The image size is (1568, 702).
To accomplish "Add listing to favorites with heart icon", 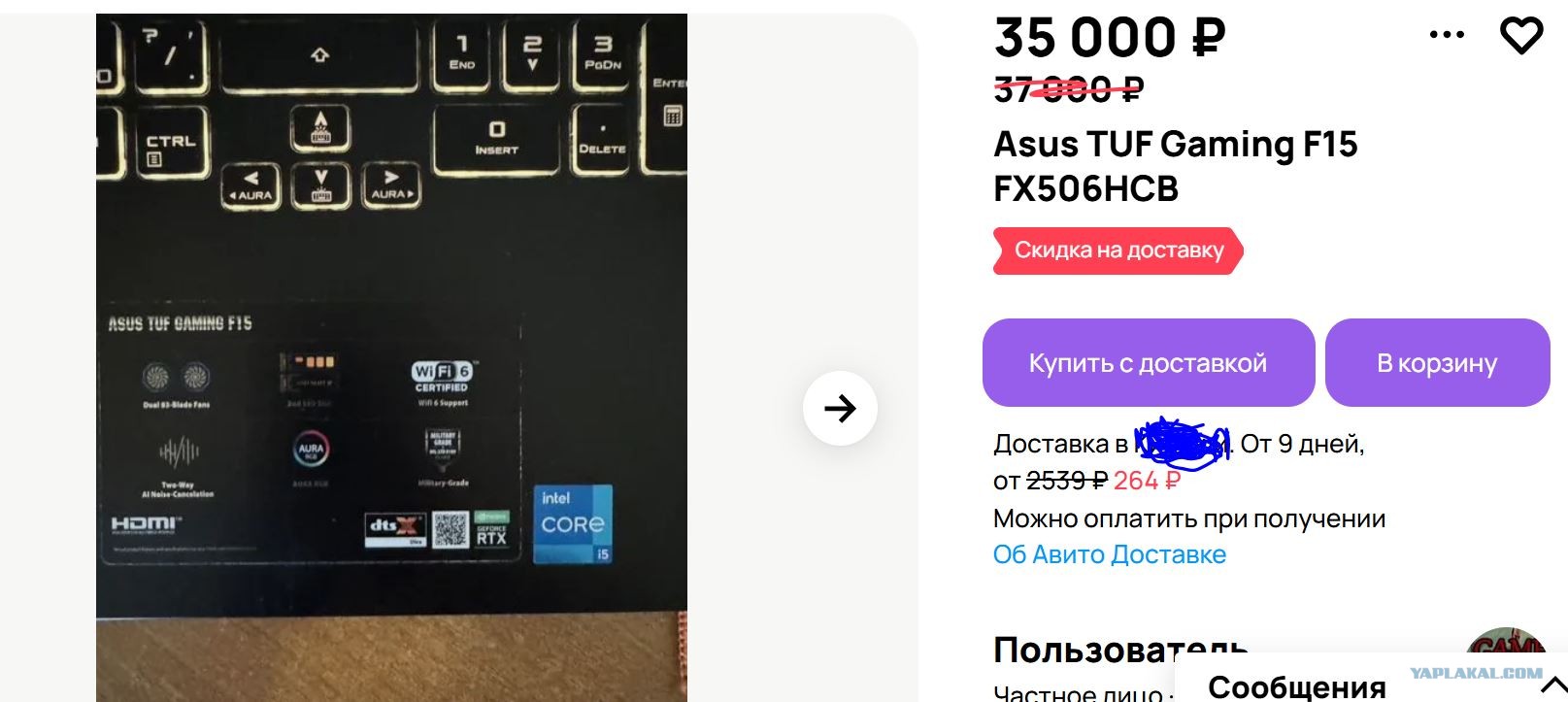I will click(1521, 36).
